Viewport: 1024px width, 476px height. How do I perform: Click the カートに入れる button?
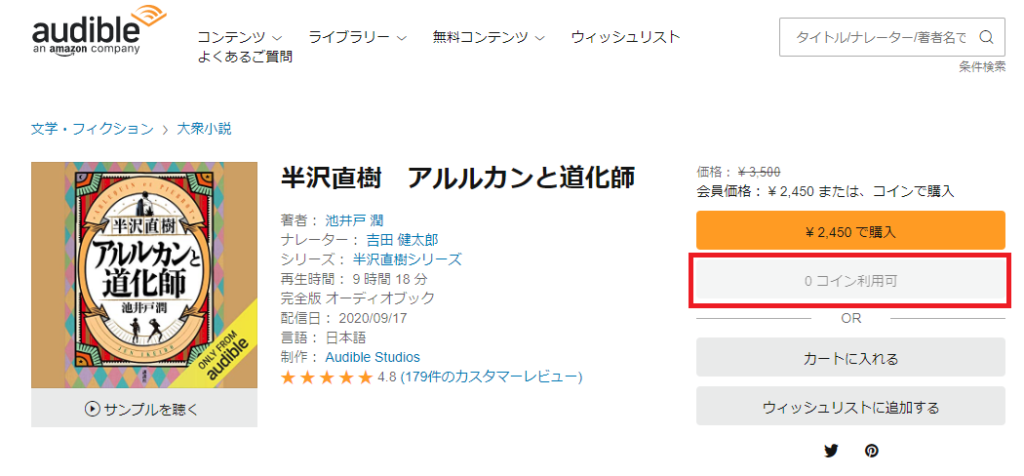[x=850, y=358]
